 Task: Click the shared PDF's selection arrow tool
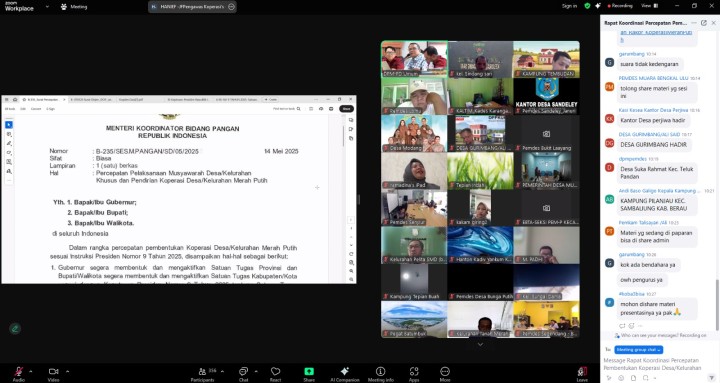coord(9,124)
